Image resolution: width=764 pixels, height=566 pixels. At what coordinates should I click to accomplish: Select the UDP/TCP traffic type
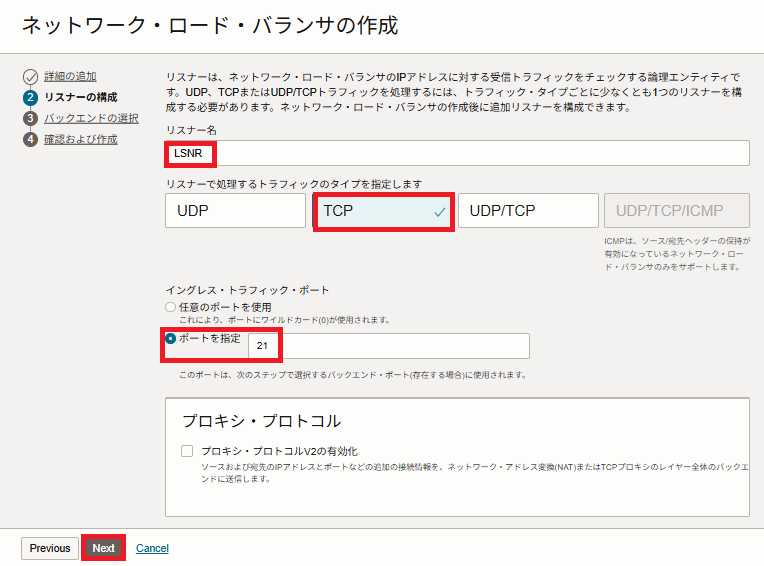528,210
